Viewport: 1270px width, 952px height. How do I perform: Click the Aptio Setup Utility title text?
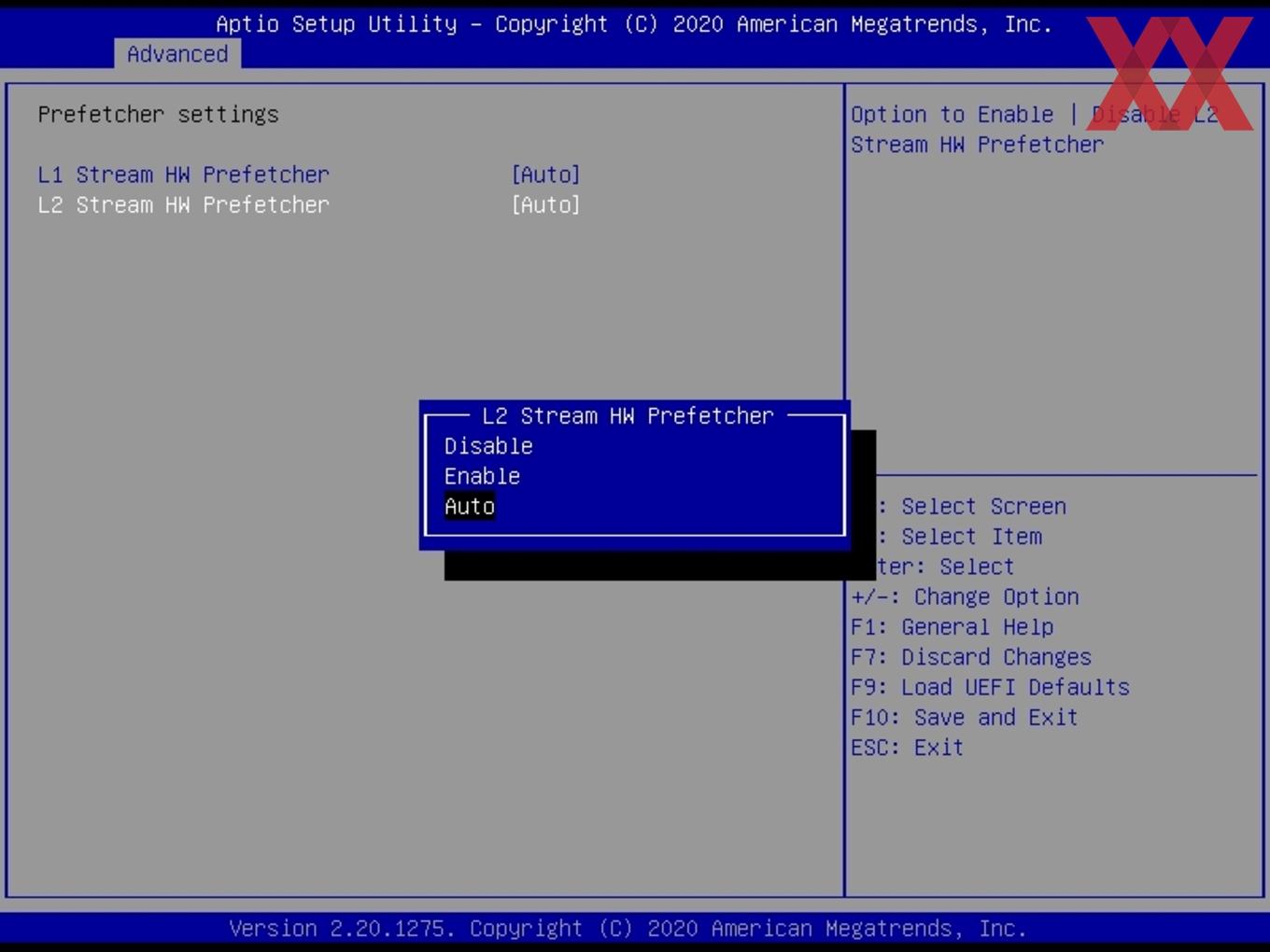point(634,24)
